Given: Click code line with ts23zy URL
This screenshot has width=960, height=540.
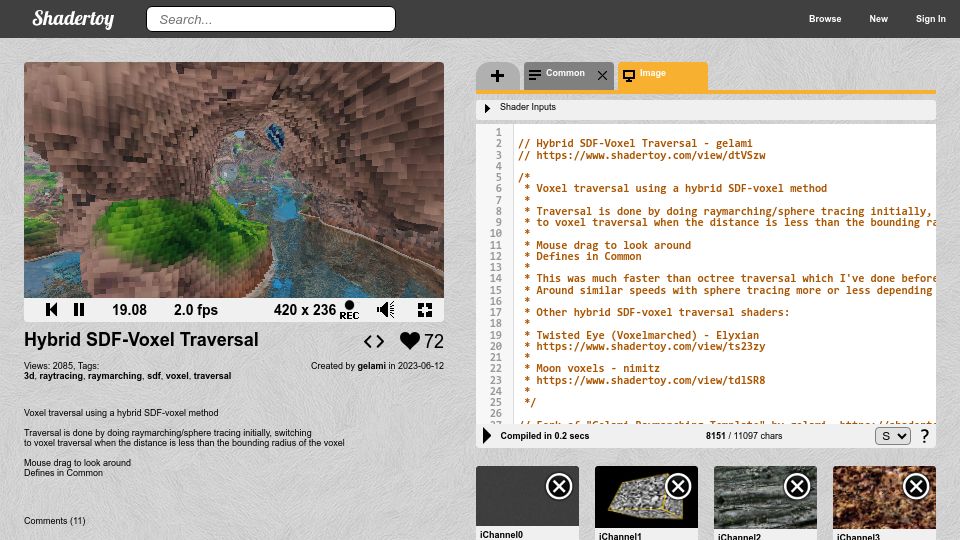Looking at the screenshot, I should point(645,347).
